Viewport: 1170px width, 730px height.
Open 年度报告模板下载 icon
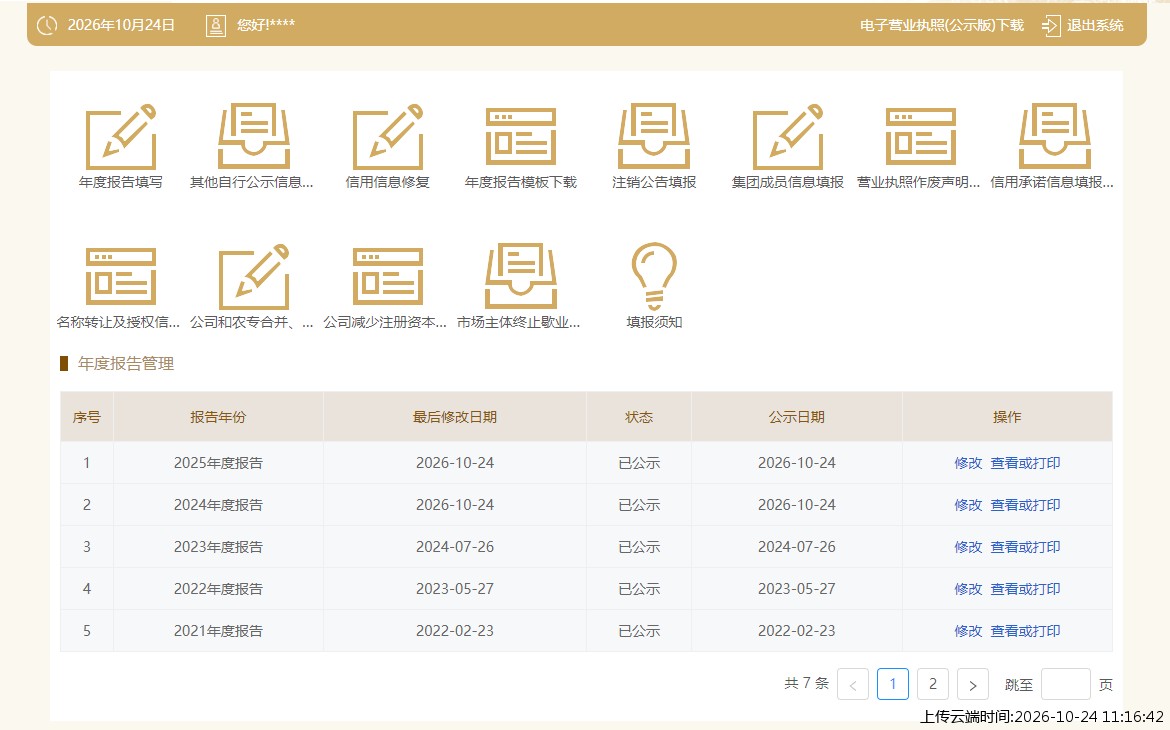pos(521,137)
